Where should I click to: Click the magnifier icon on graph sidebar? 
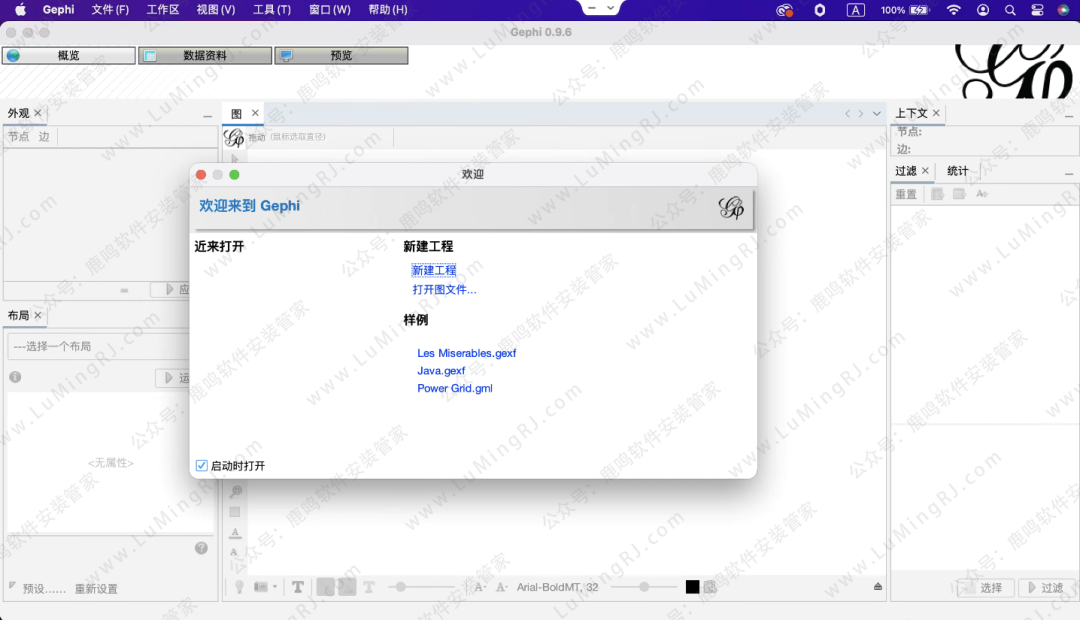click(236, 491)
